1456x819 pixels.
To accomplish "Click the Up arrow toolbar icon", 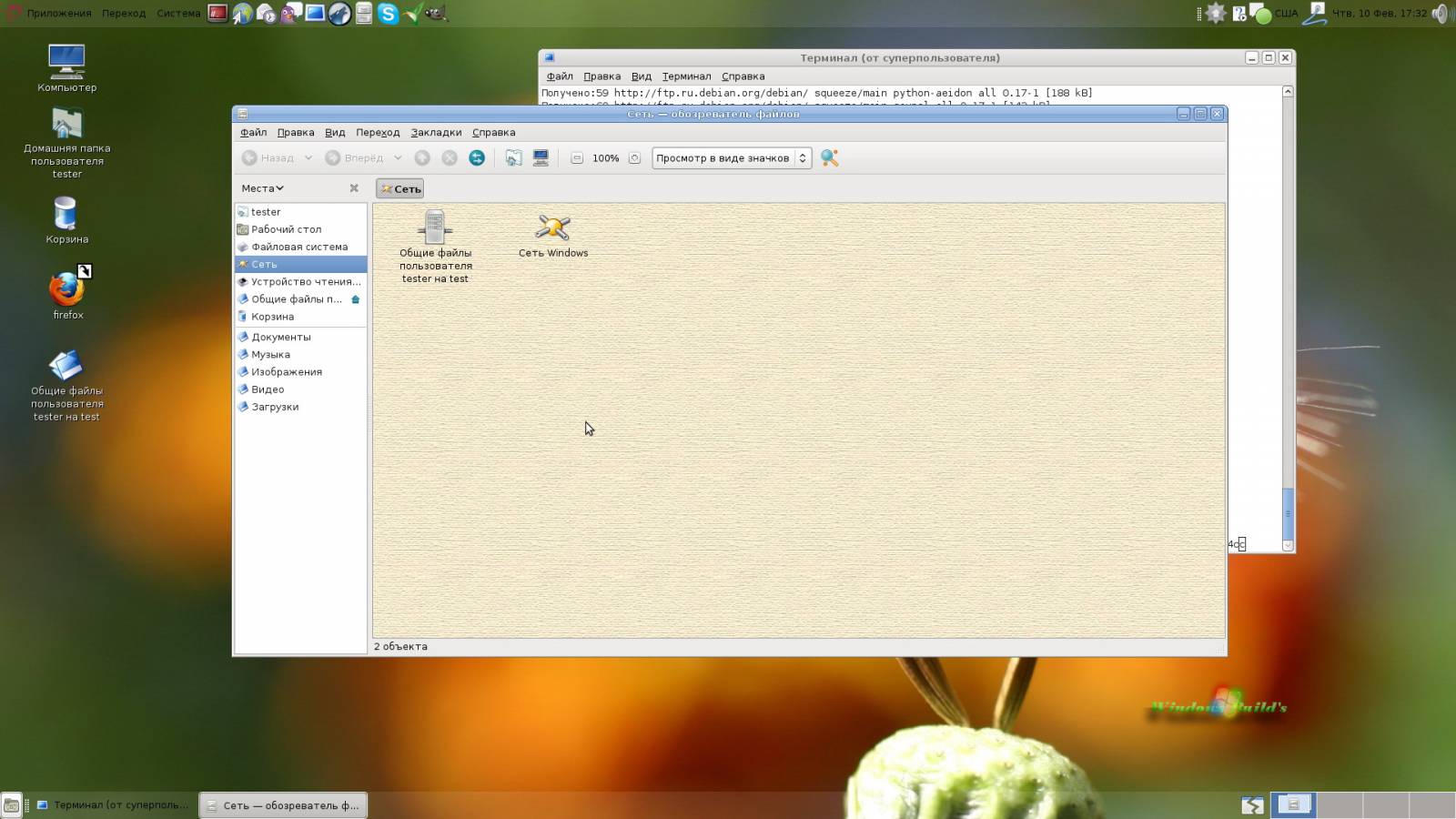I will click(x=422, y=157).
